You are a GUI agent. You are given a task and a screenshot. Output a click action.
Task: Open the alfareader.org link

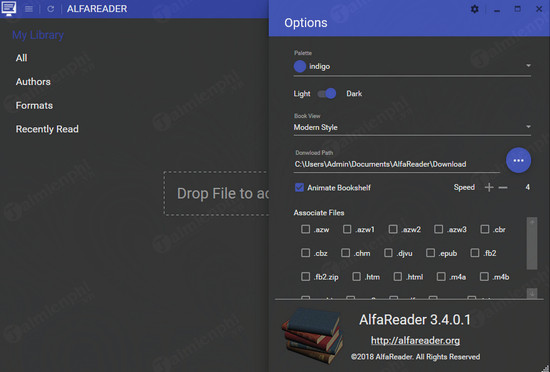click(415, 340)
